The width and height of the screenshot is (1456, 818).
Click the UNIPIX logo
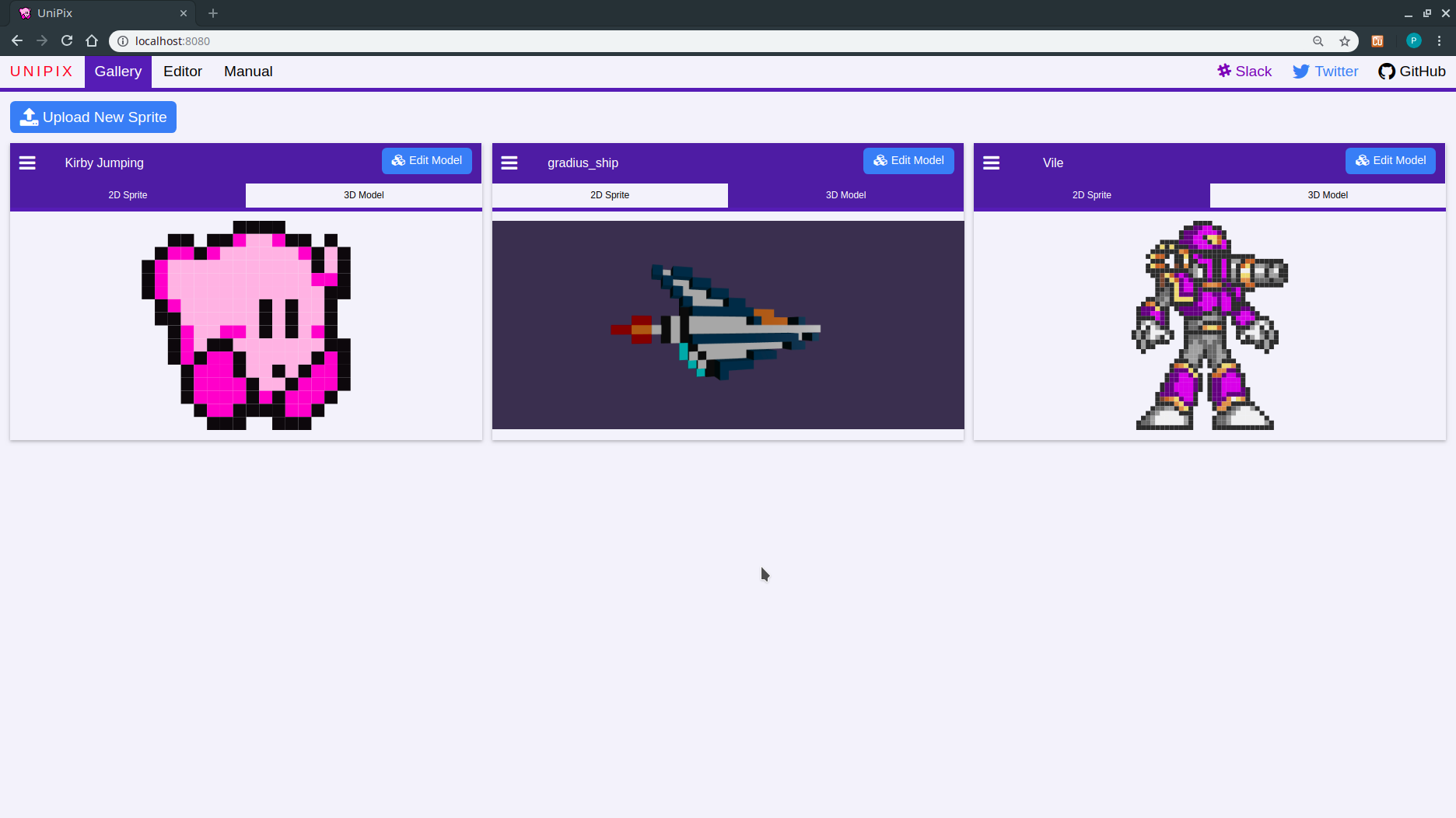(42, 71)
